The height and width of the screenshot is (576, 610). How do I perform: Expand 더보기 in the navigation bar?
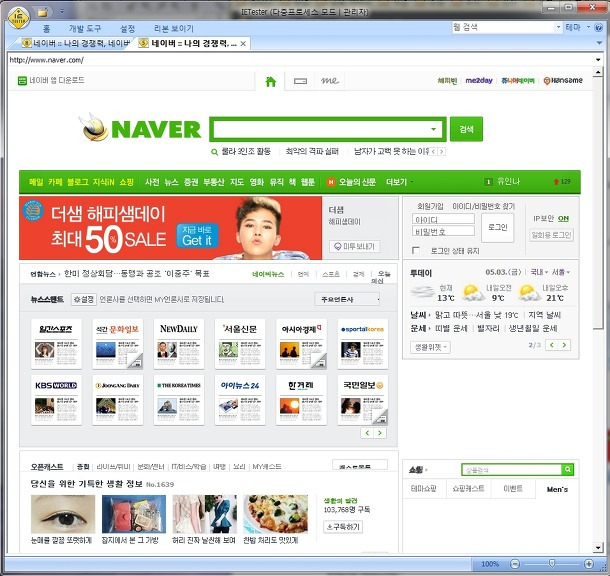399,182
